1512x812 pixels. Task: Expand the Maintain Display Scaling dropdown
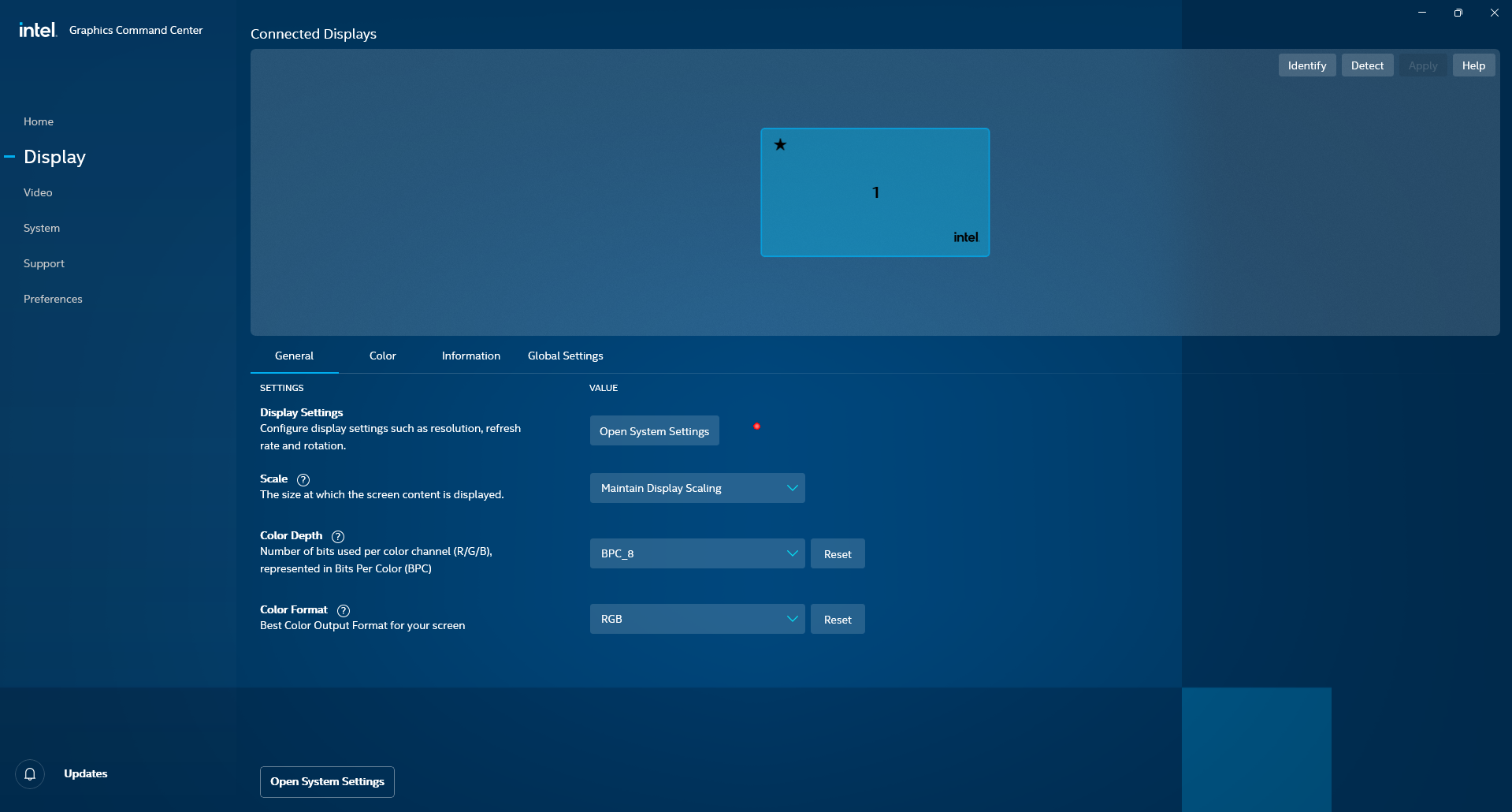[697, 488]
